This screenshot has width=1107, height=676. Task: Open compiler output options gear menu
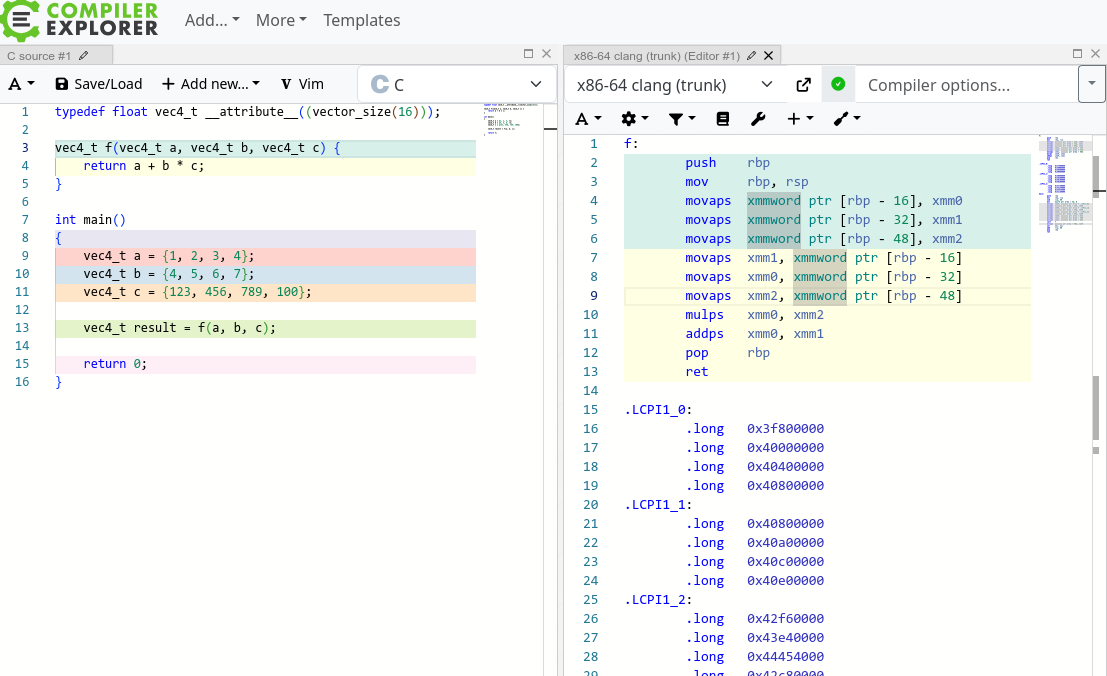point(634,119)
